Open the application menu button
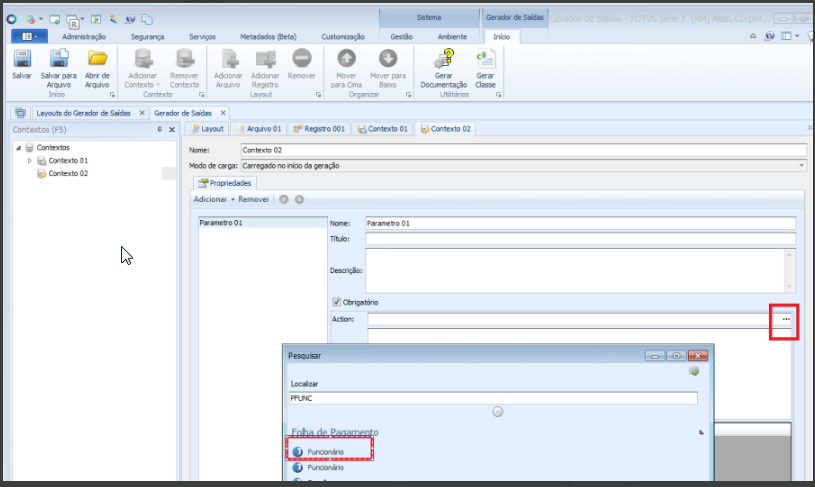The image size is (815, 487). 29,36
